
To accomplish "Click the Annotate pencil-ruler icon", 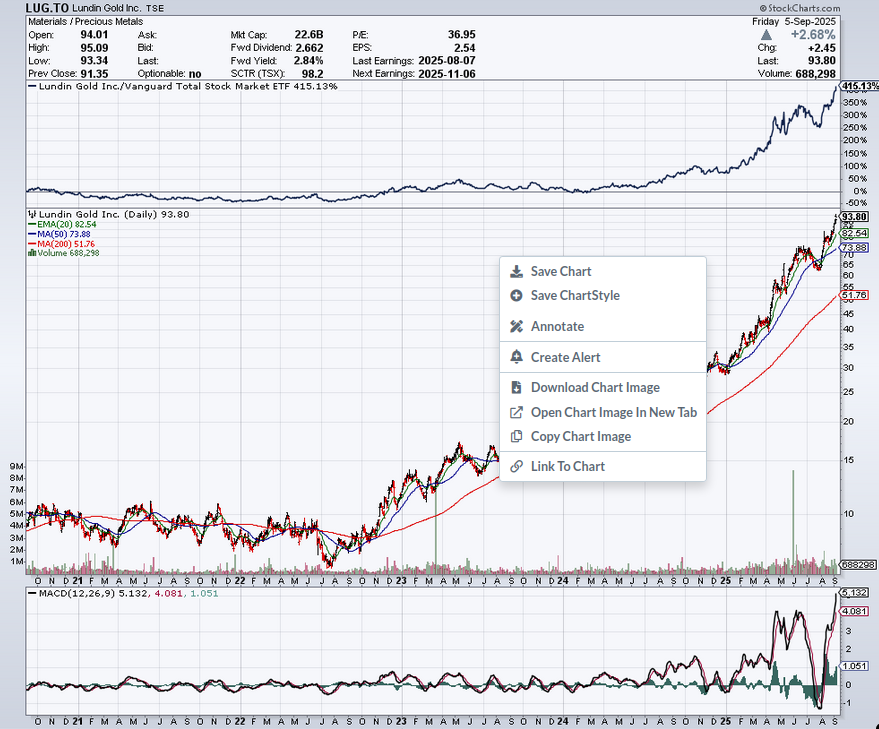I will coord(516,326).
